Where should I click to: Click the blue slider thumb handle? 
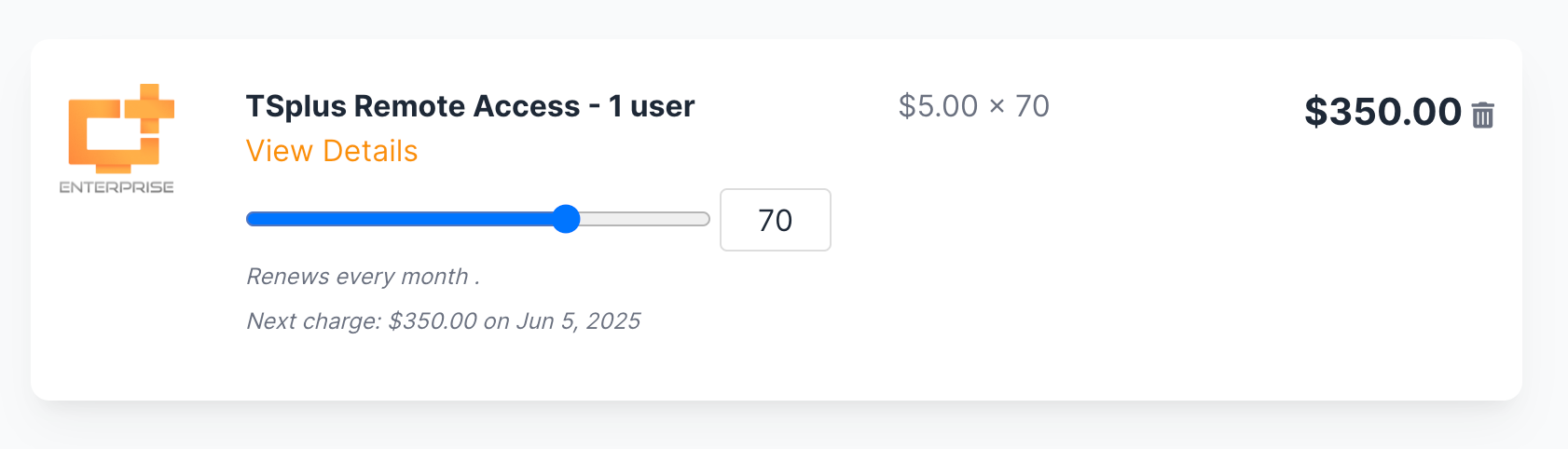pos(566,219)
